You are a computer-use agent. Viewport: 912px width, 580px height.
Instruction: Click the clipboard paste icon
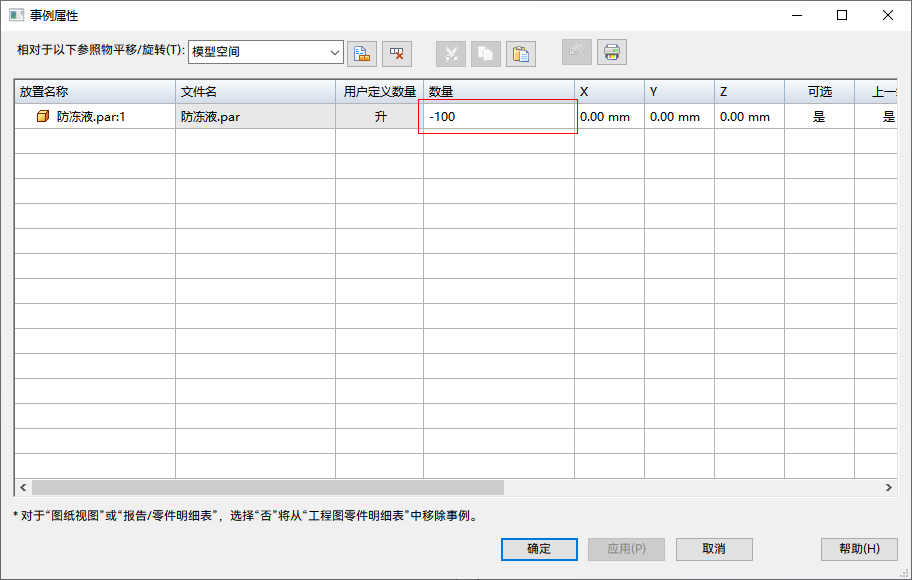click(521, 54)
